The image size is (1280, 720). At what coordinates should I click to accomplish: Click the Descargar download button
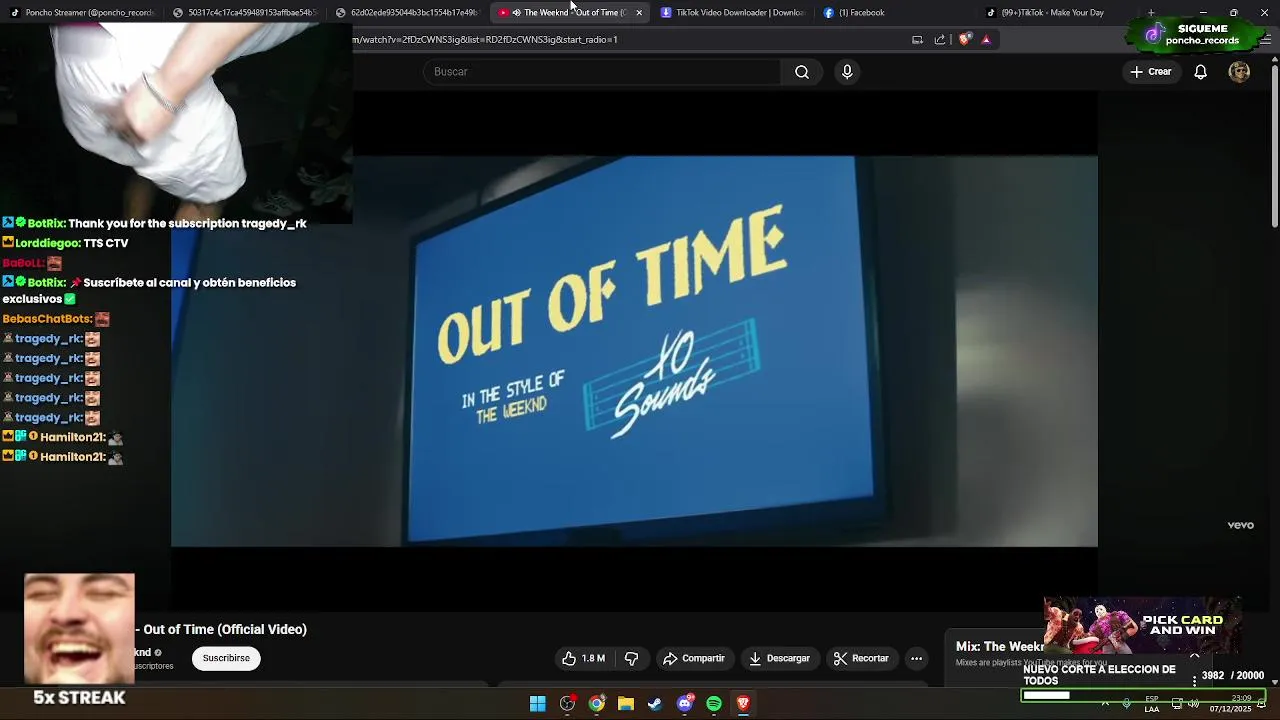click(x=779, y=658)
